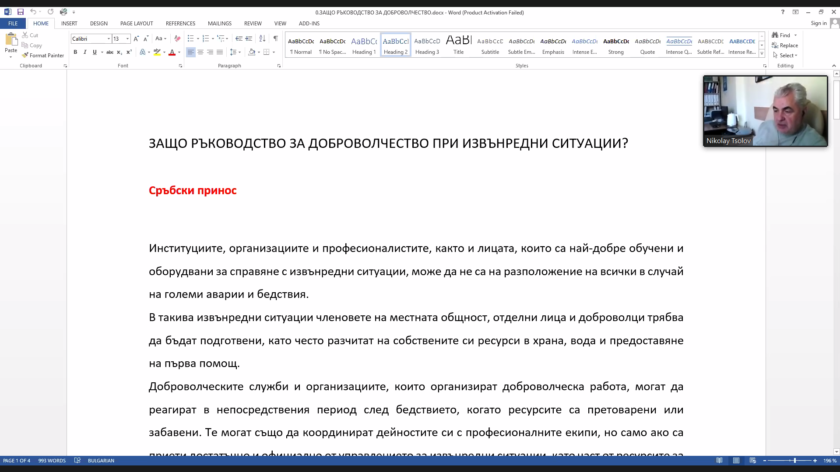The height and width of the screenshot is (472, 840).
Task: Show paragraph marks with pilcrow icon
Action: (x=275, y=39)
